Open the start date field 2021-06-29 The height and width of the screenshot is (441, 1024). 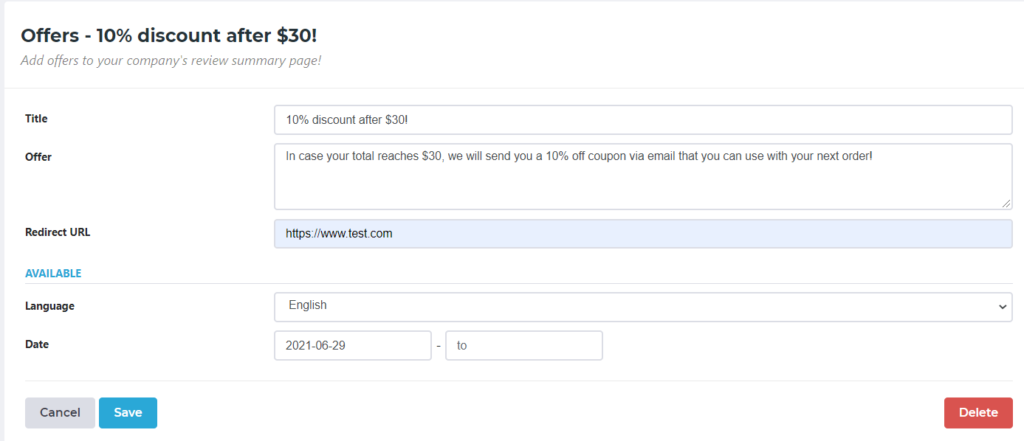pos(352,346)
